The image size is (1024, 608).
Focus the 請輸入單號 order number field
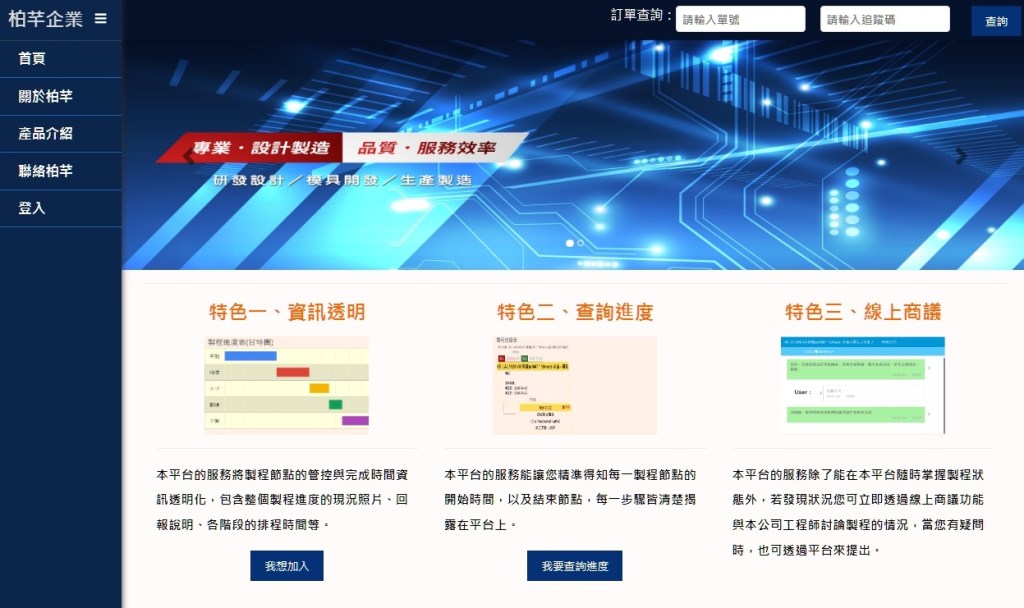(x=740, y=19)
